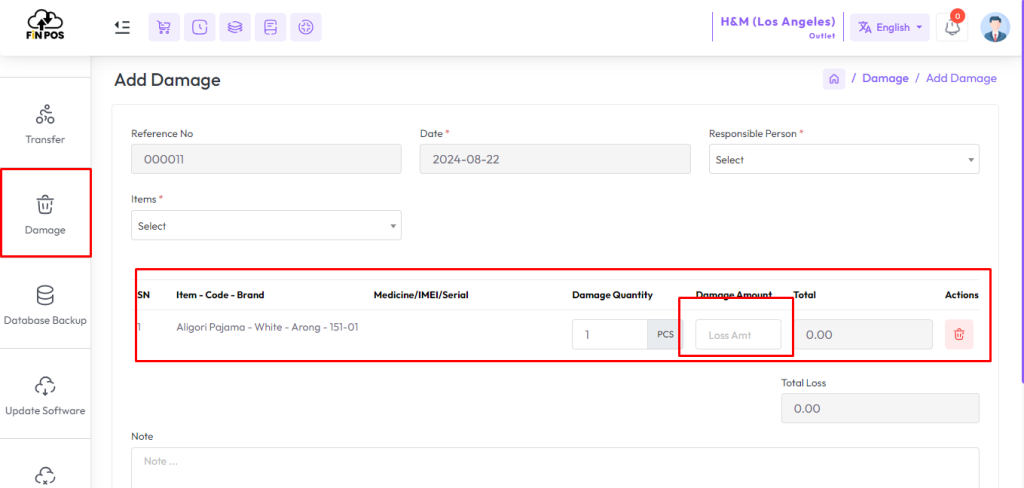Open Database Backup in the sidebar
Screen dimensions: 1024x488
[45, 304]
